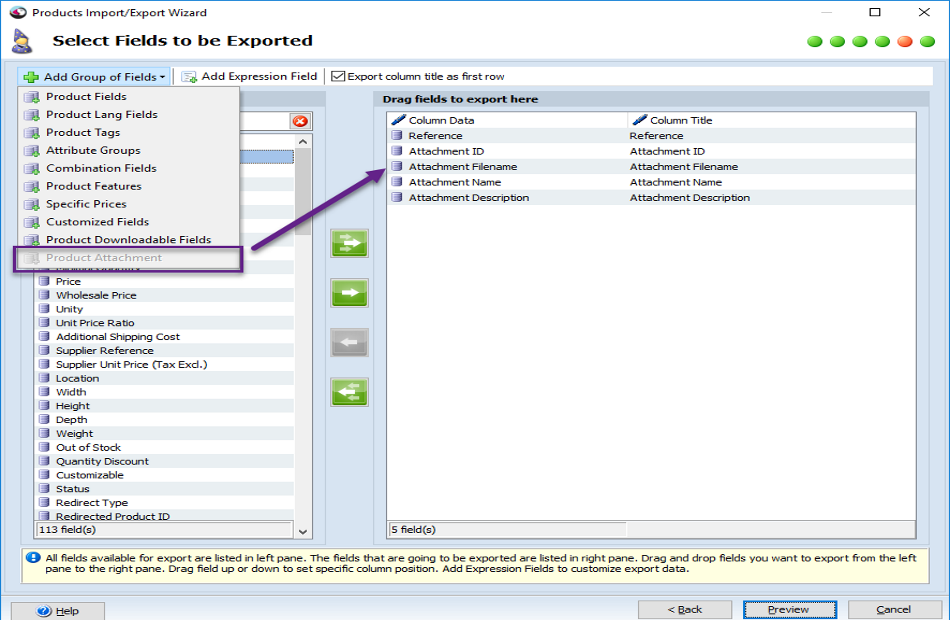Image resolution: width=950 pixels, height=620 pixels.
Task: Click Attachment Description column title cell
Action: (x=689, y=198)
